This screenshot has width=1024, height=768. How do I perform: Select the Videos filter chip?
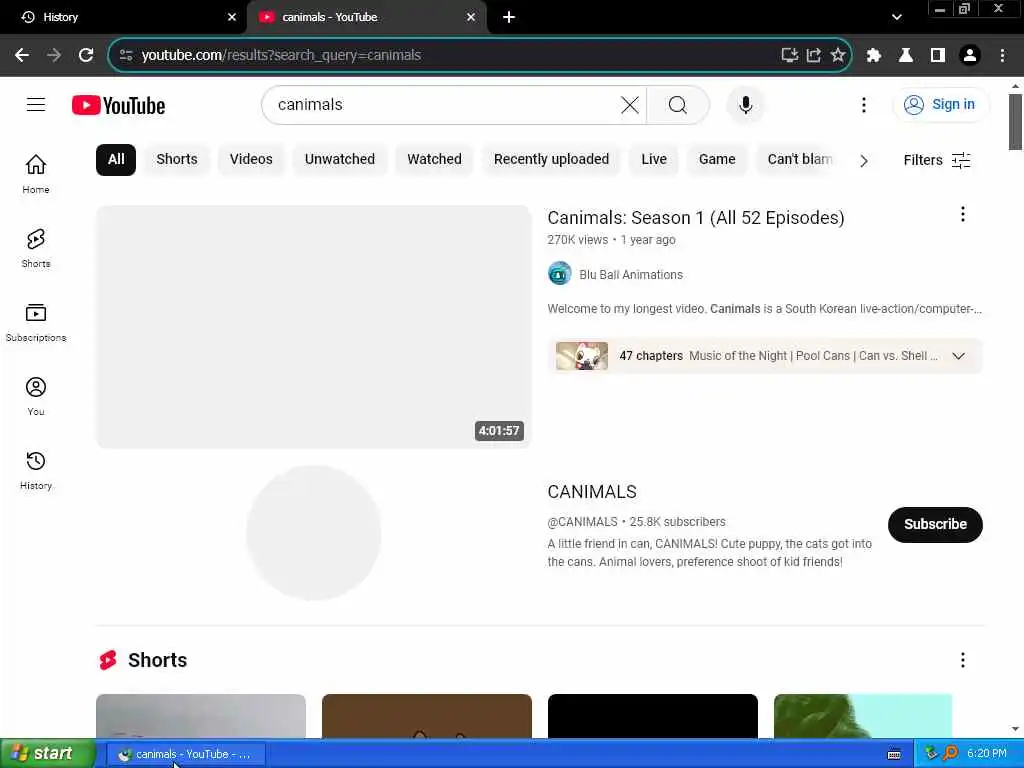[x=251, y=159]
